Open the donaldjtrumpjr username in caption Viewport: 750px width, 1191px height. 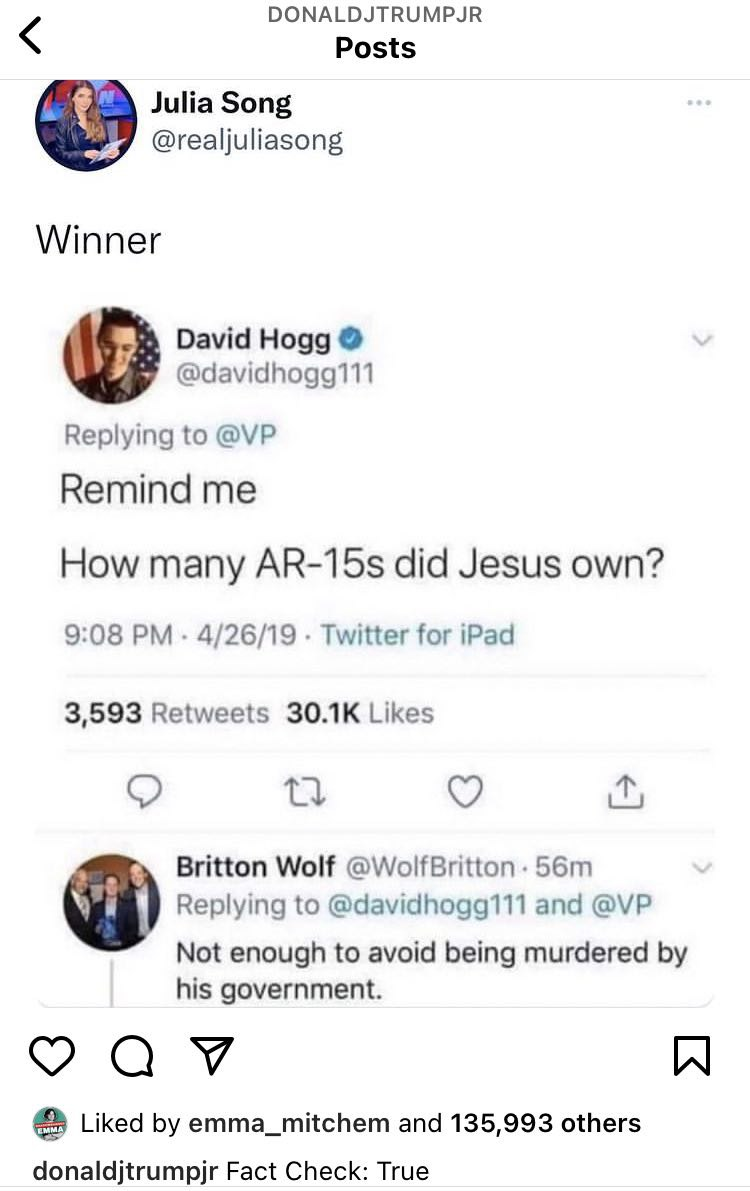(x=125, y=1170)
